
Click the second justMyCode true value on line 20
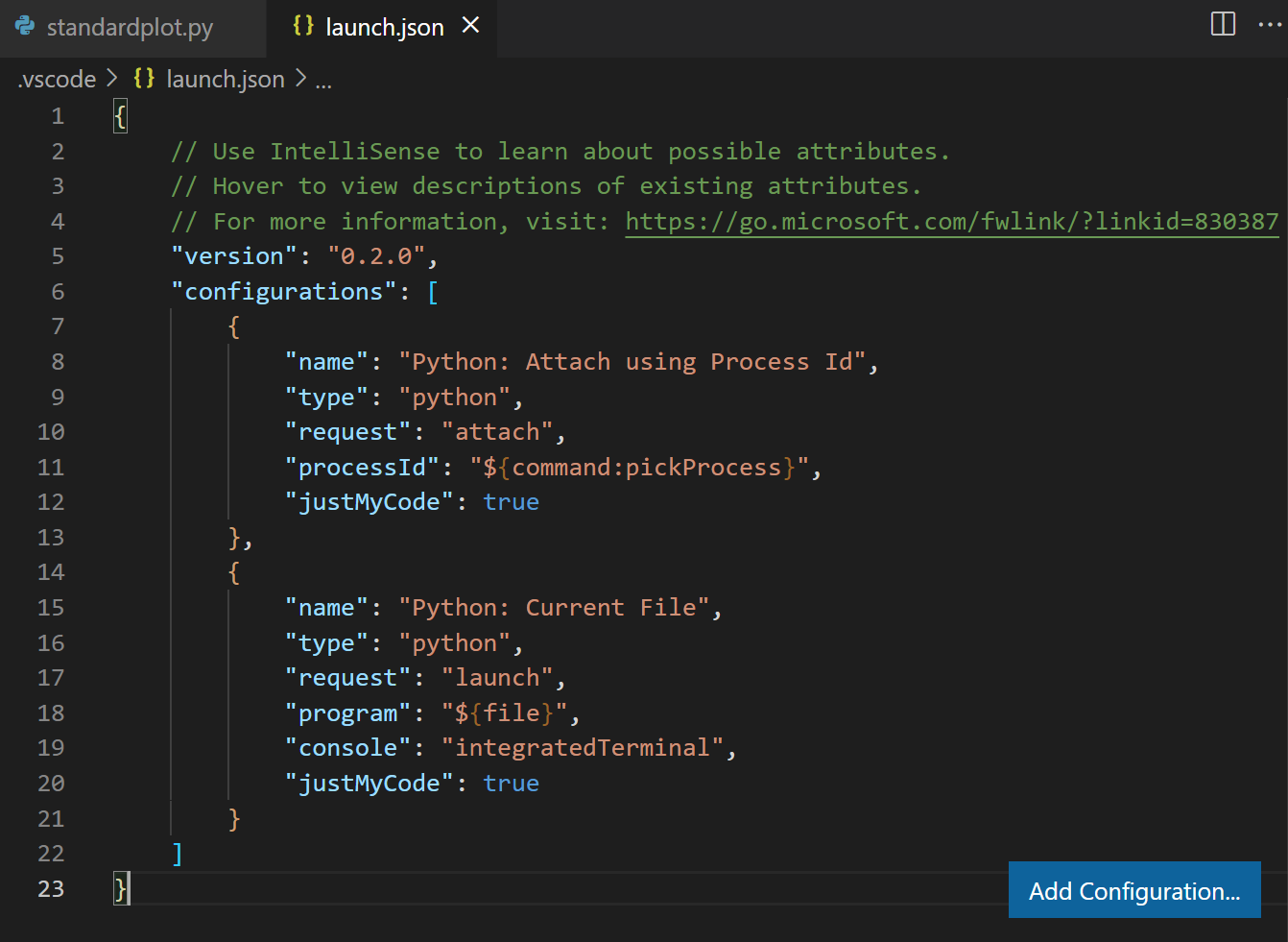coord(511,784)
